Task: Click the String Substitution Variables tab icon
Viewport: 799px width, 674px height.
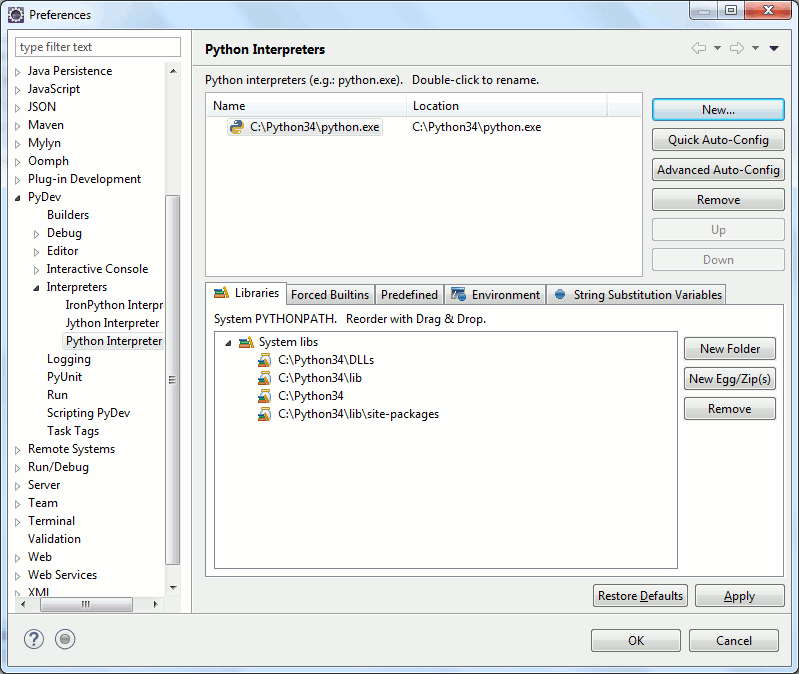Action: [x=560, y=294]
